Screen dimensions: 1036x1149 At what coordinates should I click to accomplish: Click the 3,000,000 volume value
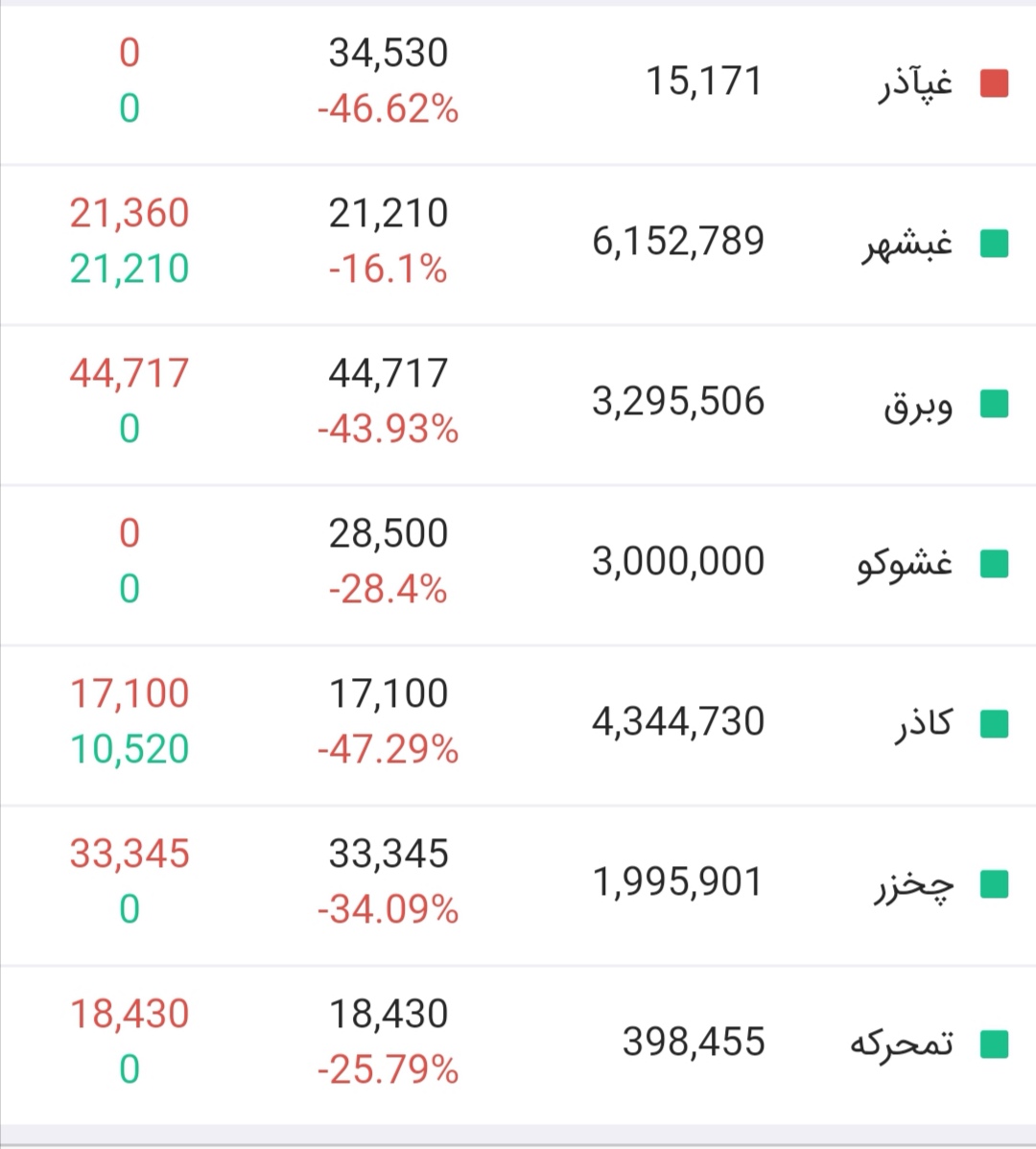click(x=678, y=562)
